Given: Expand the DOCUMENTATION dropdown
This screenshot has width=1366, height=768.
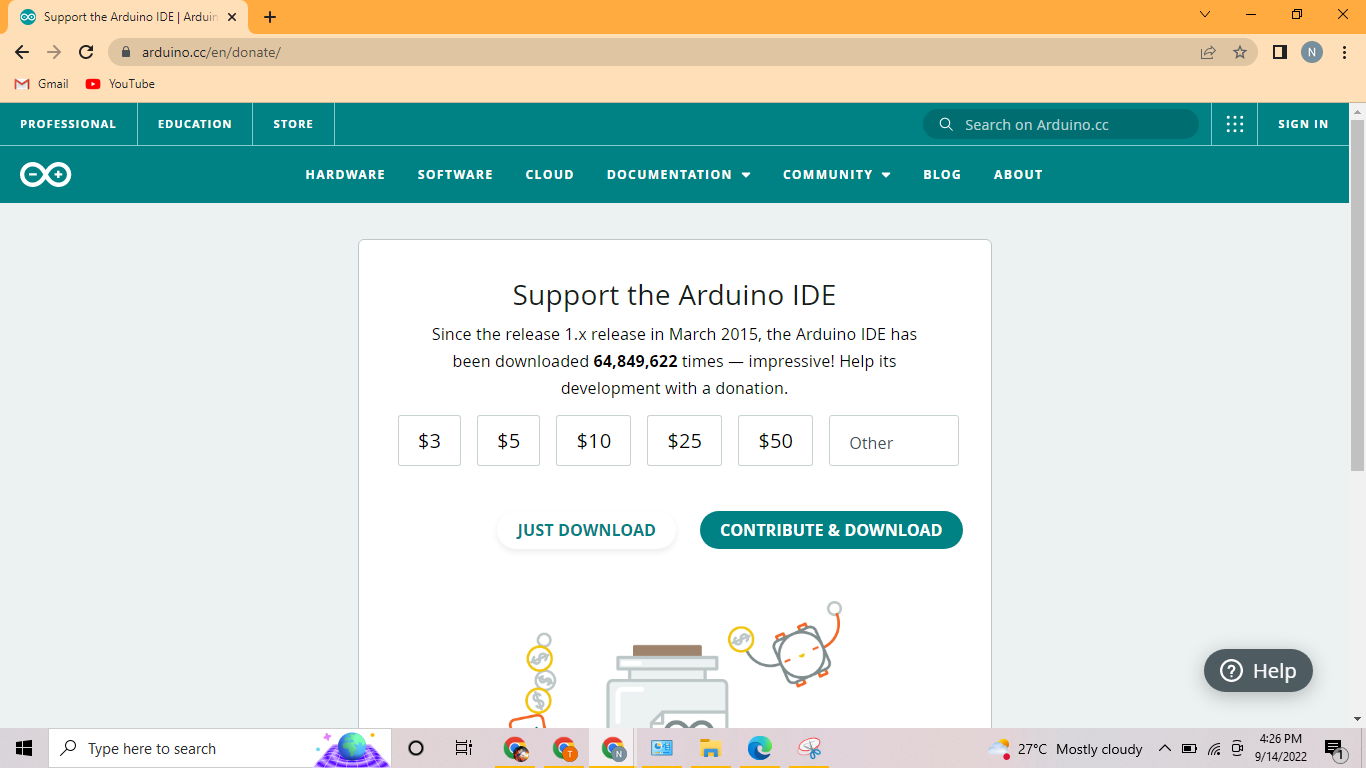Looking at the screenshot, I should [x=678, y=175].
